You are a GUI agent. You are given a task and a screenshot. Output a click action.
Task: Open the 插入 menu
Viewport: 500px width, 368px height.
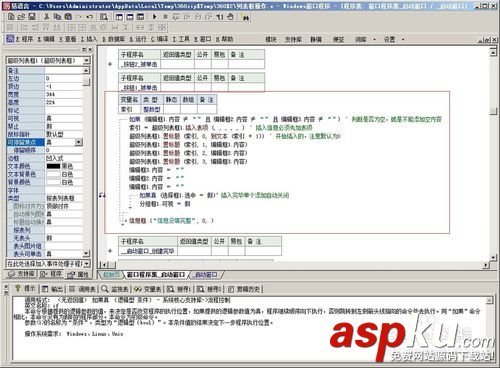pos(89,39)
